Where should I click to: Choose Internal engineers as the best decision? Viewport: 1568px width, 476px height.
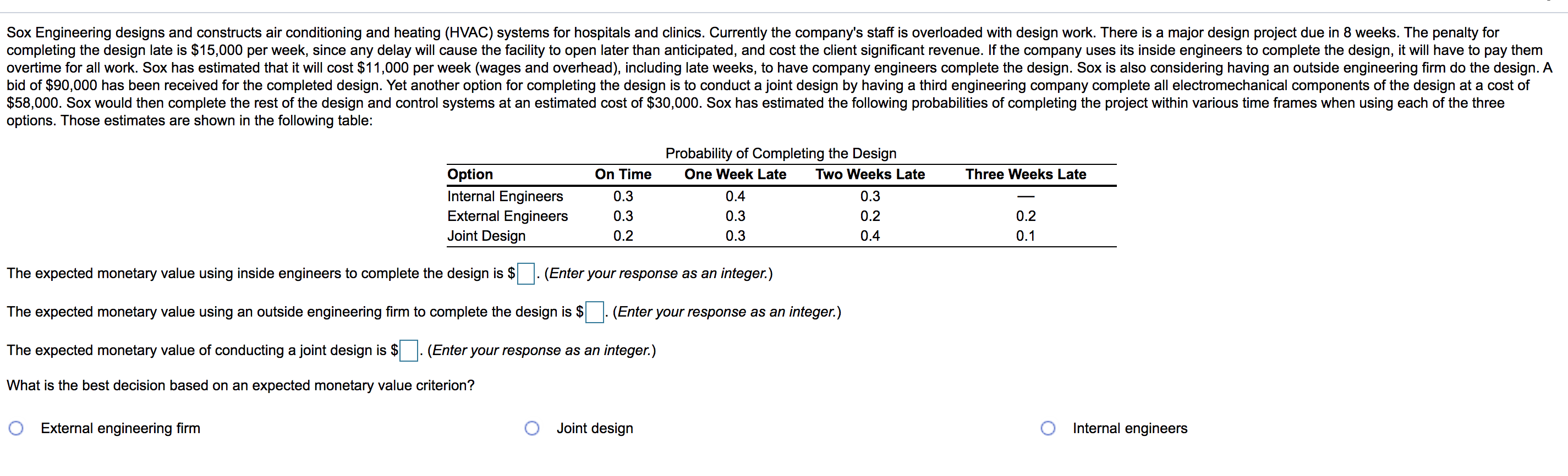coord(1048,428)
